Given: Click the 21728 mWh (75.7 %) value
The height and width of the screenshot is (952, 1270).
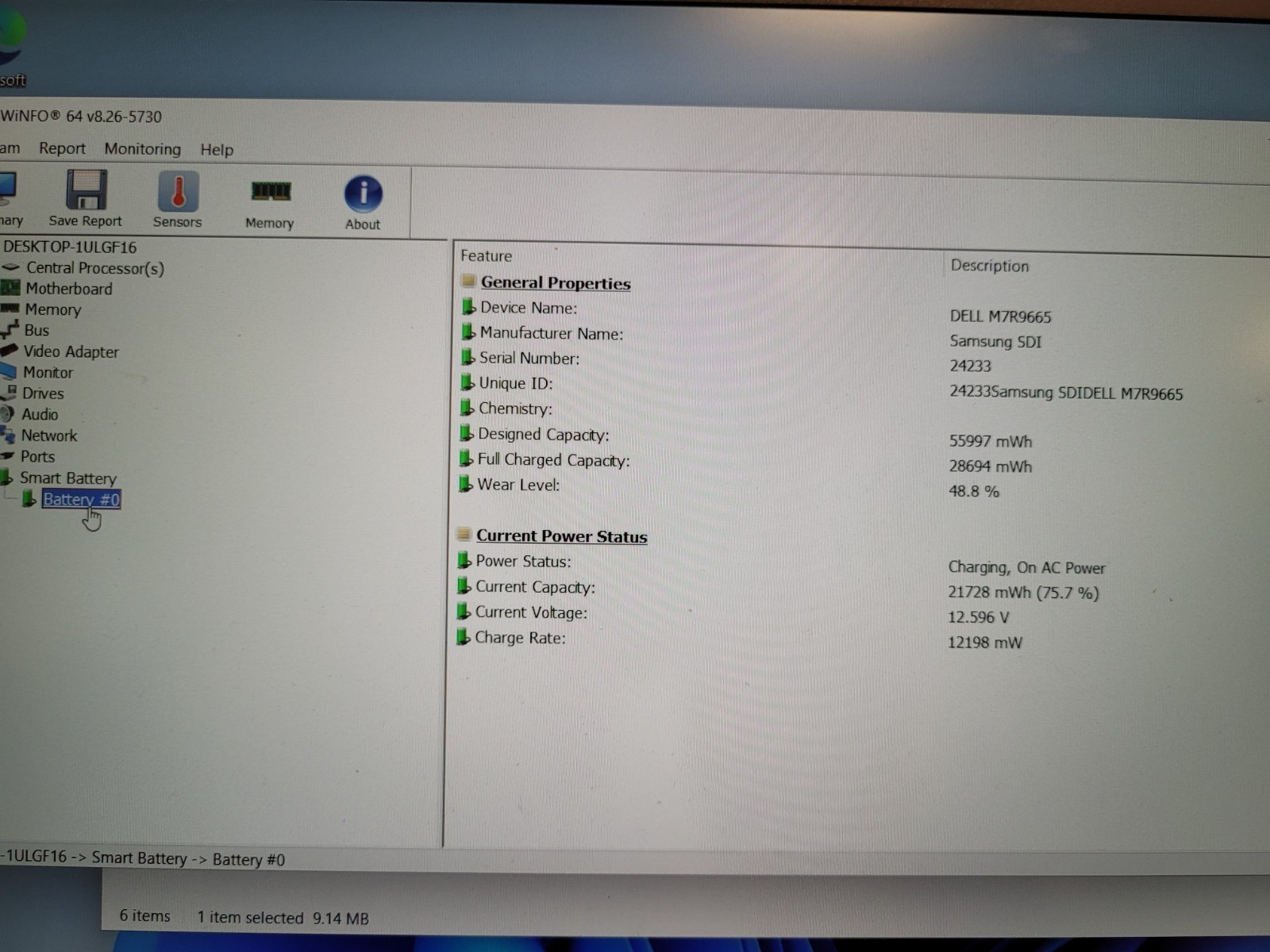Looking at the screenshot, I should tap(1023, 593).
